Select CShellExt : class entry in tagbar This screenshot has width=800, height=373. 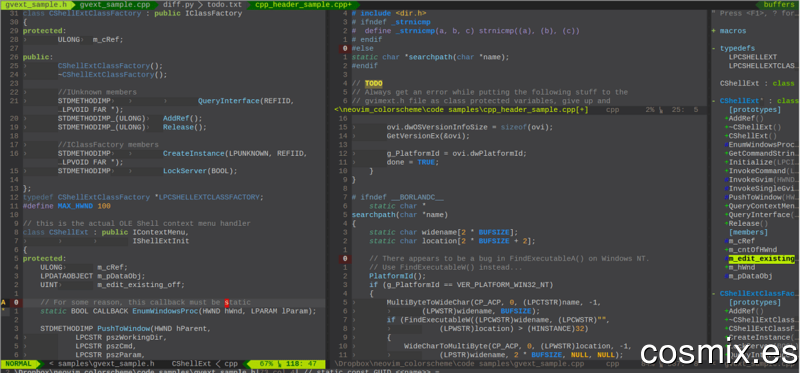tap(757, 83)
